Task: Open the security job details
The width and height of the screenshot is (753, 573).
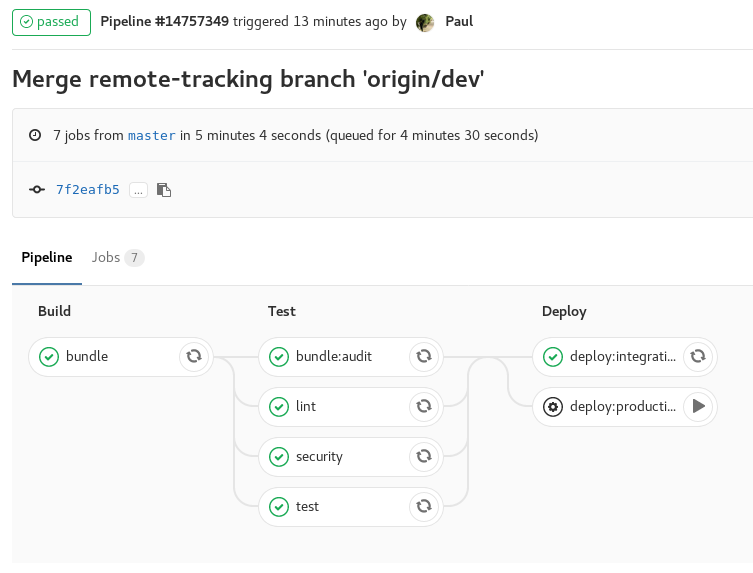Action: pos(319,456)
